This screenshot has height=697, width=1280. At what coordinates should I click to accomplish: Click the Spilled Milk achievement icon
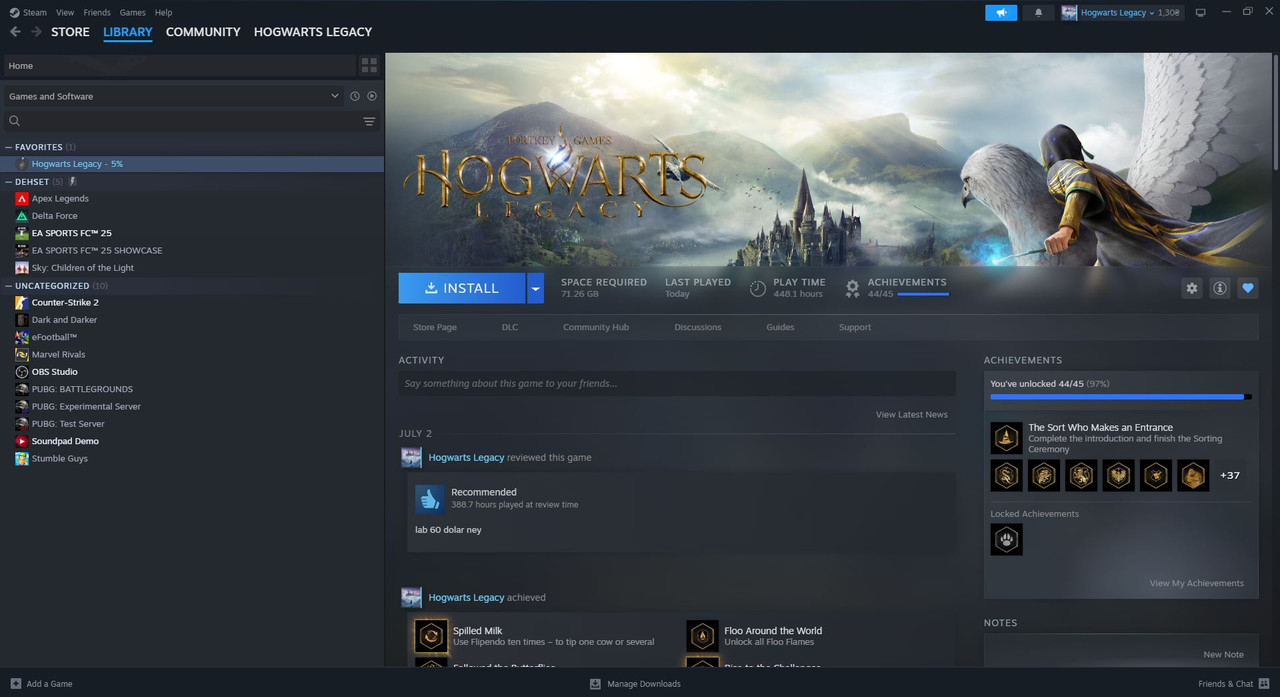431,636
